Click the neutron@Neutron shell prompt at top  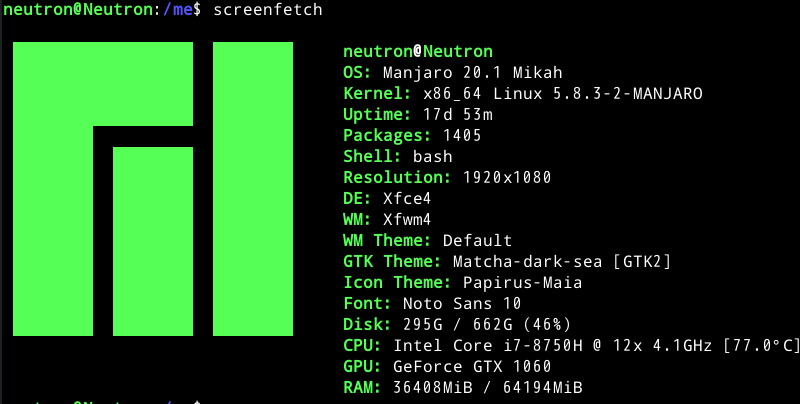[x=100, y=9]
